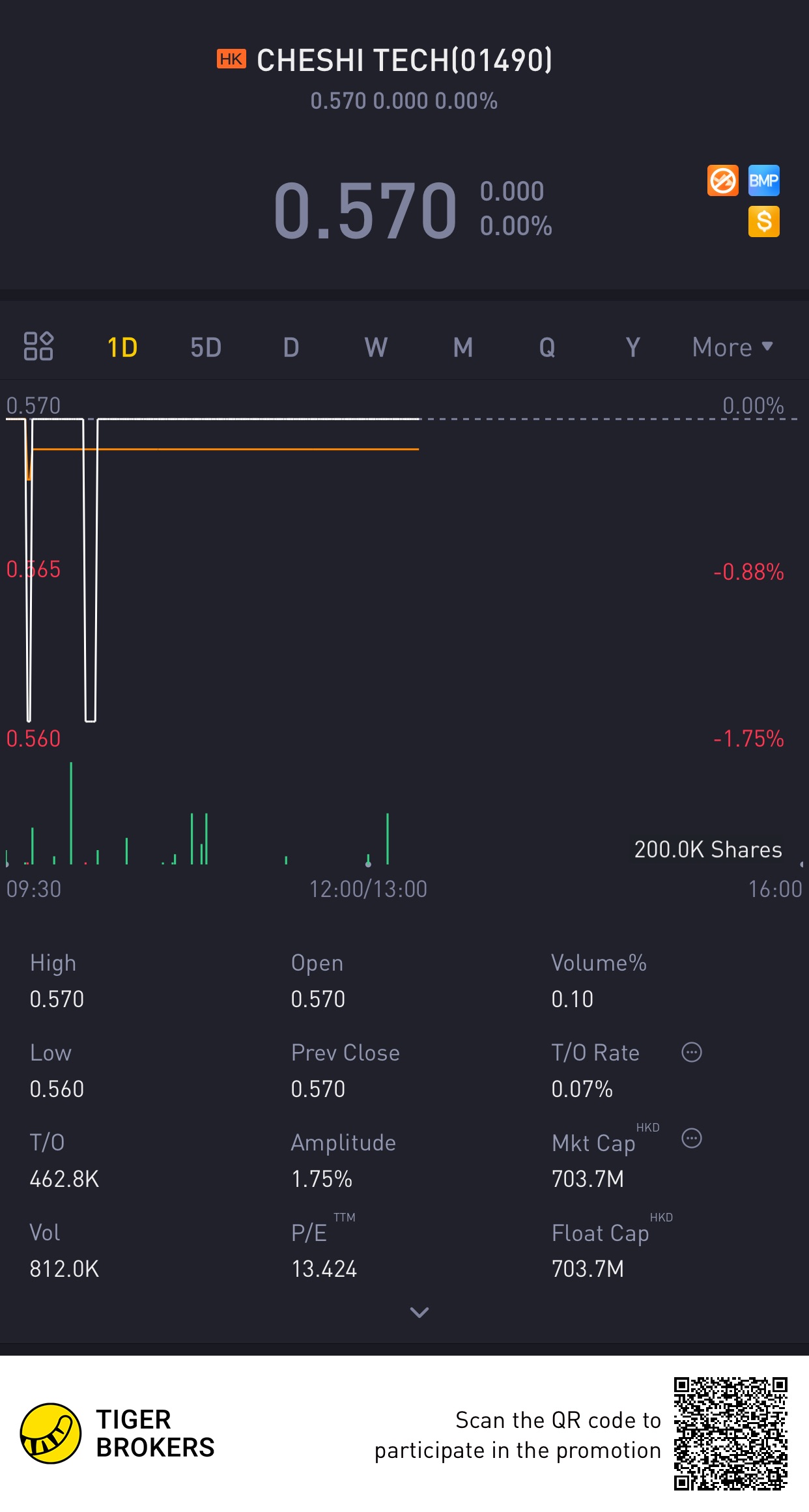Select the quarterly Q chart period
The width and height of the screenshot is (809, 1512).
click(547, 347)
